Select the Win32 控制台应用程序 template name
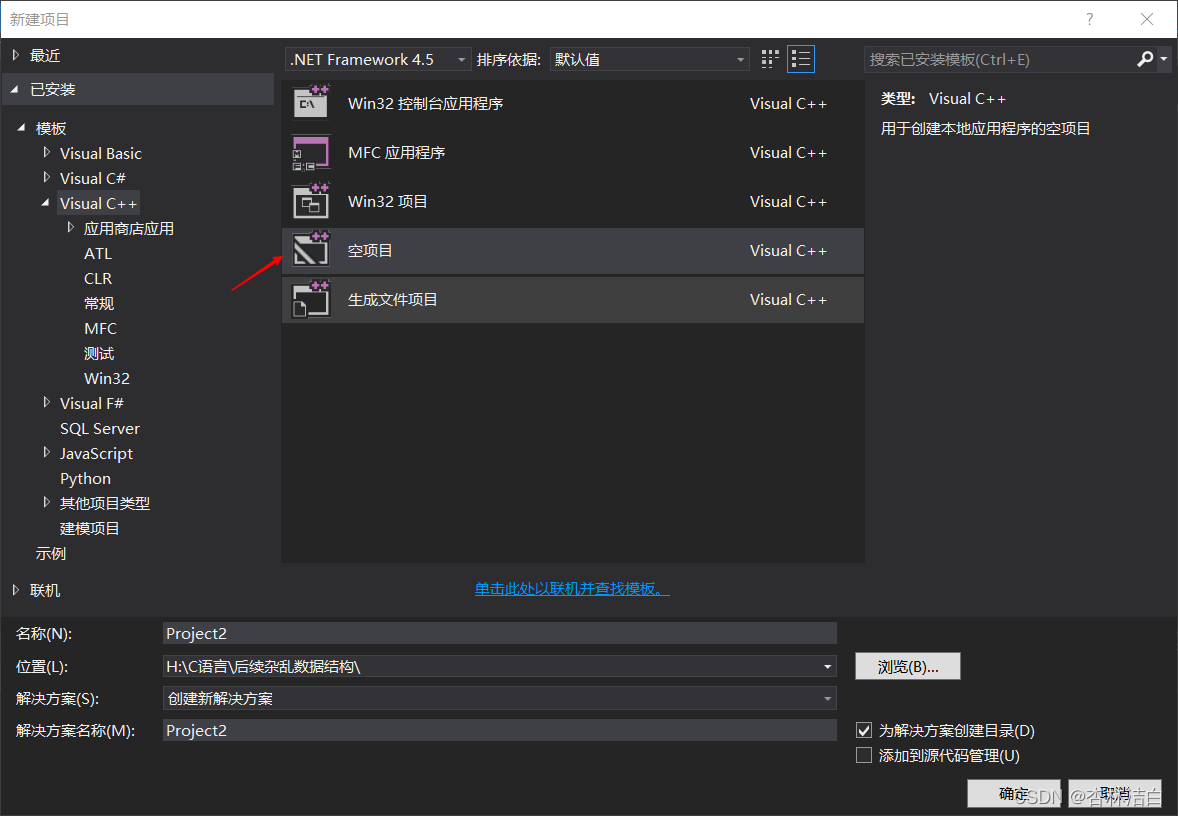This screenshot has width=1178, height=816. 425,104
